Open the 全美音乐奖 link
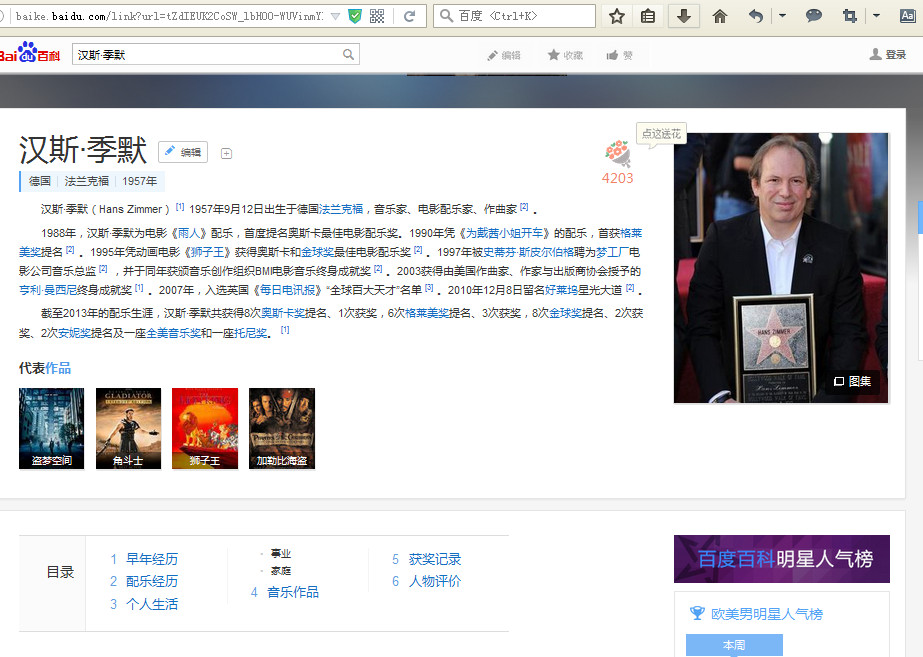Viewport: 923px width, 657px height. pos(174,333)
